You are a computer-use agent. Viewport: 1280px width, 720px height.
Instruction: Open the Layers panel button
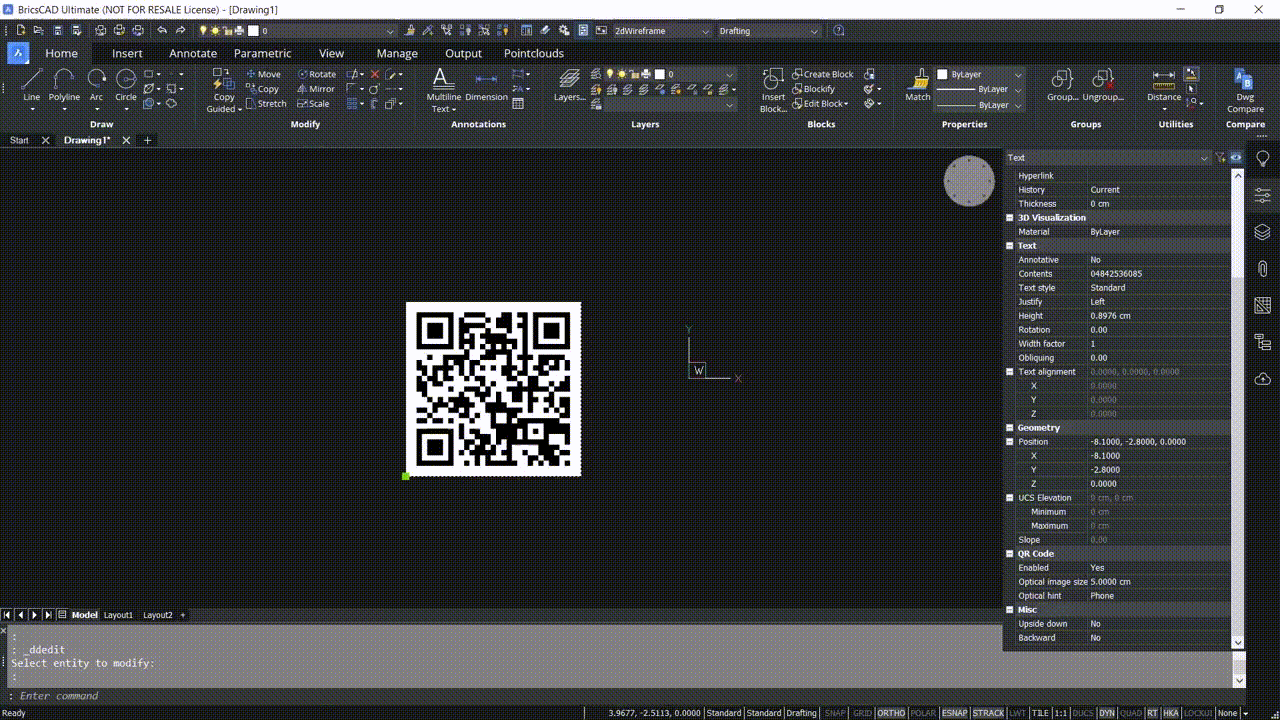tap(570, 86)
